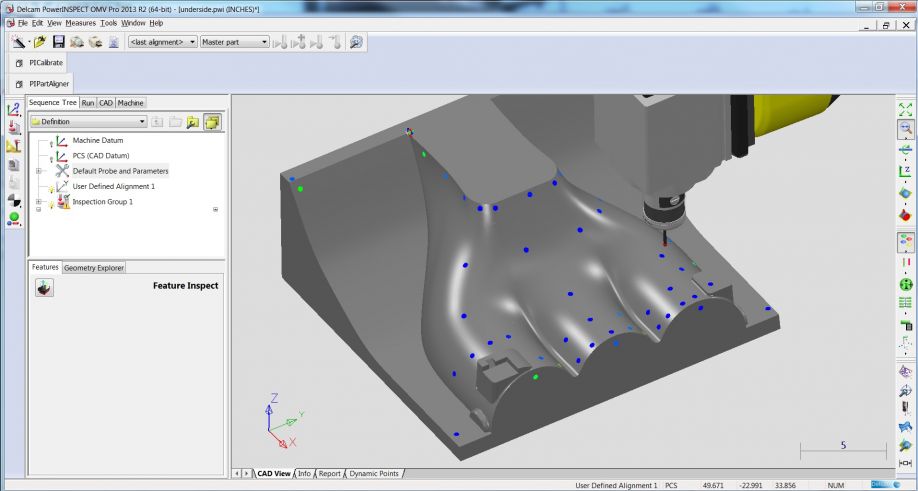Viewport: 918px width, 491px height.
Task: Open the View menu
Action: click(54, 23)
